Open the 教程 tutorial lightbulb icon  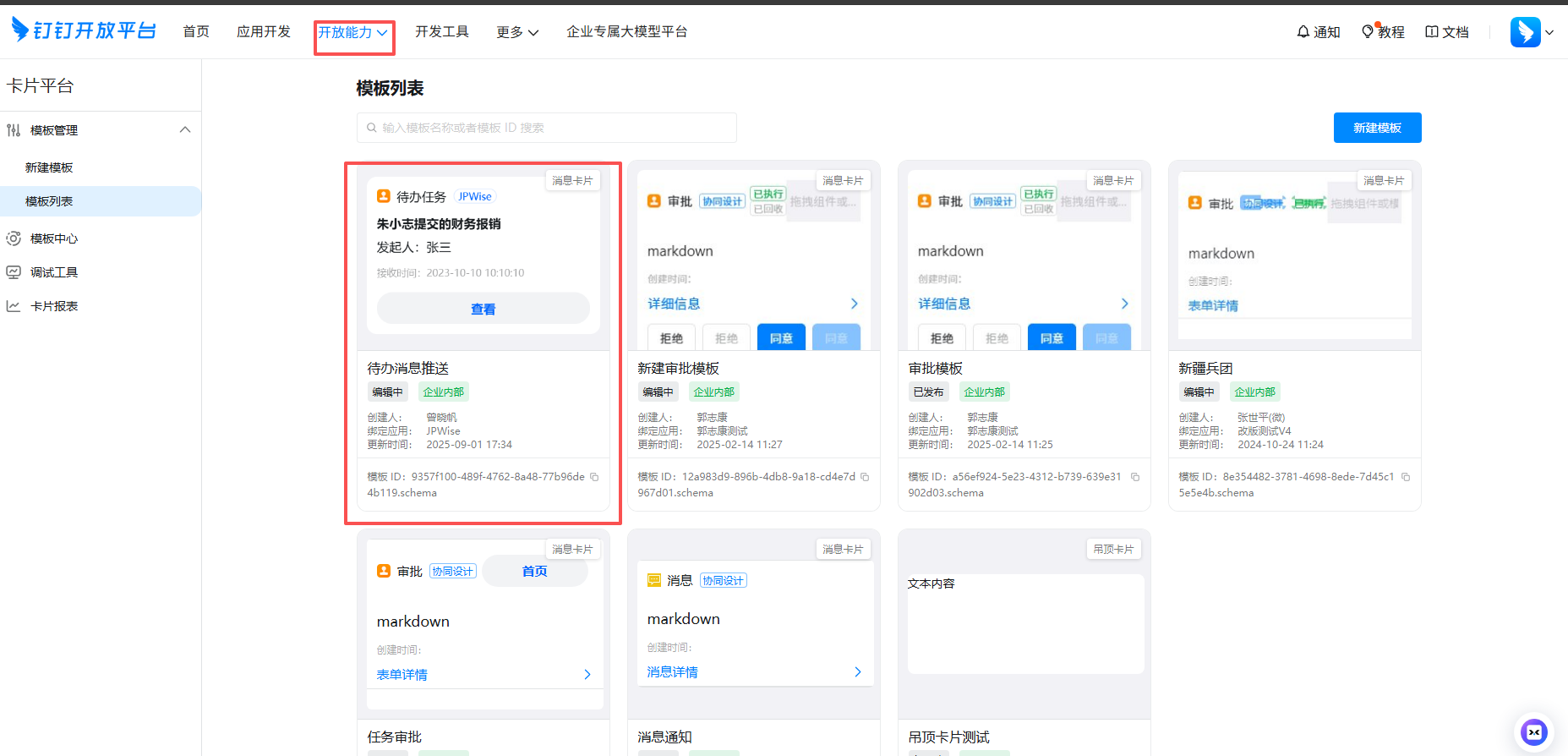(x=1368, y=31)
